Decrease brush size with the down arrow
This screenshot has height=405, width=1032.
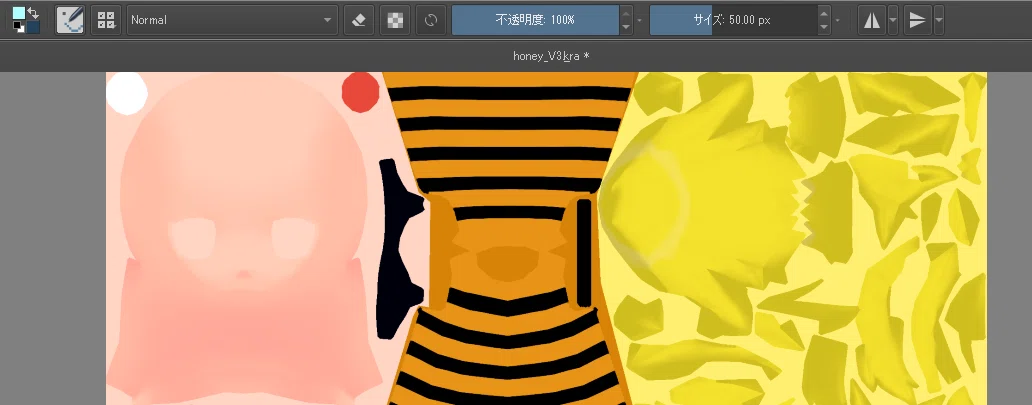pyautogui.click(x=824, y=28)
